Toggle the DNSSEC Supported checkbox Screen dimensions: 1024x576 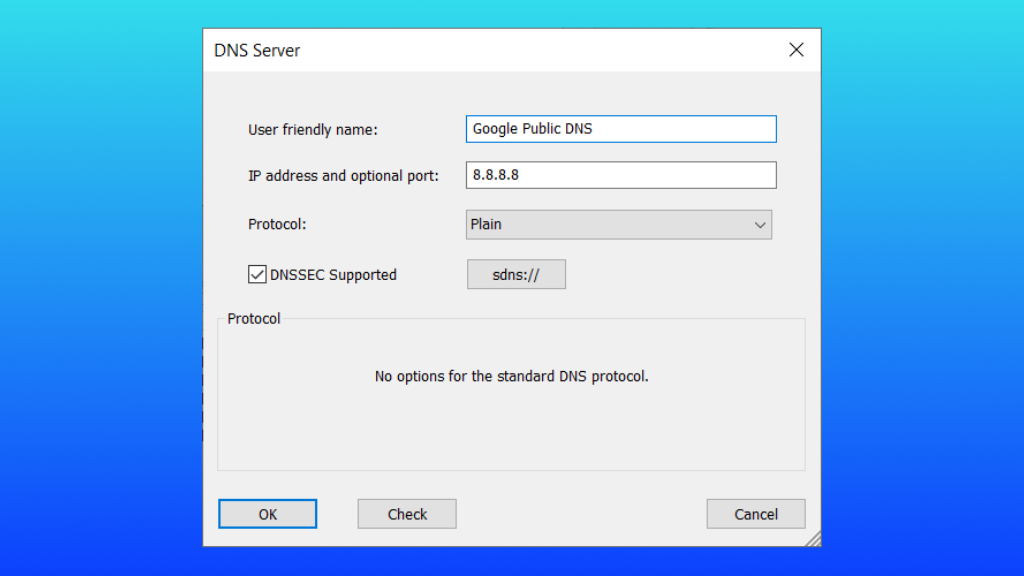coord(257,274)
